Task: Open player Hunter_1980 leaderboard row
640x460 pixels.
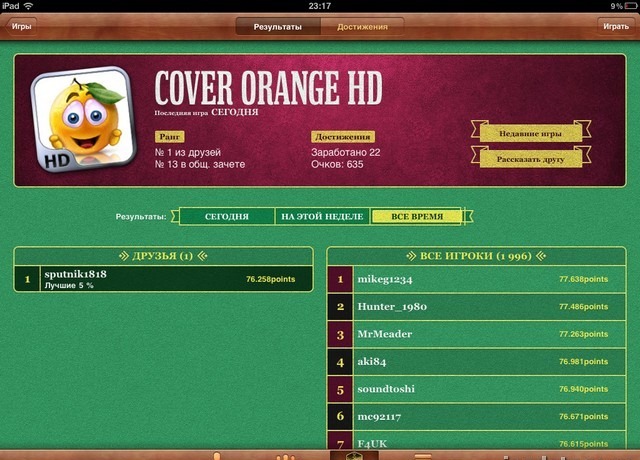Action: click(x=476, y=307)
